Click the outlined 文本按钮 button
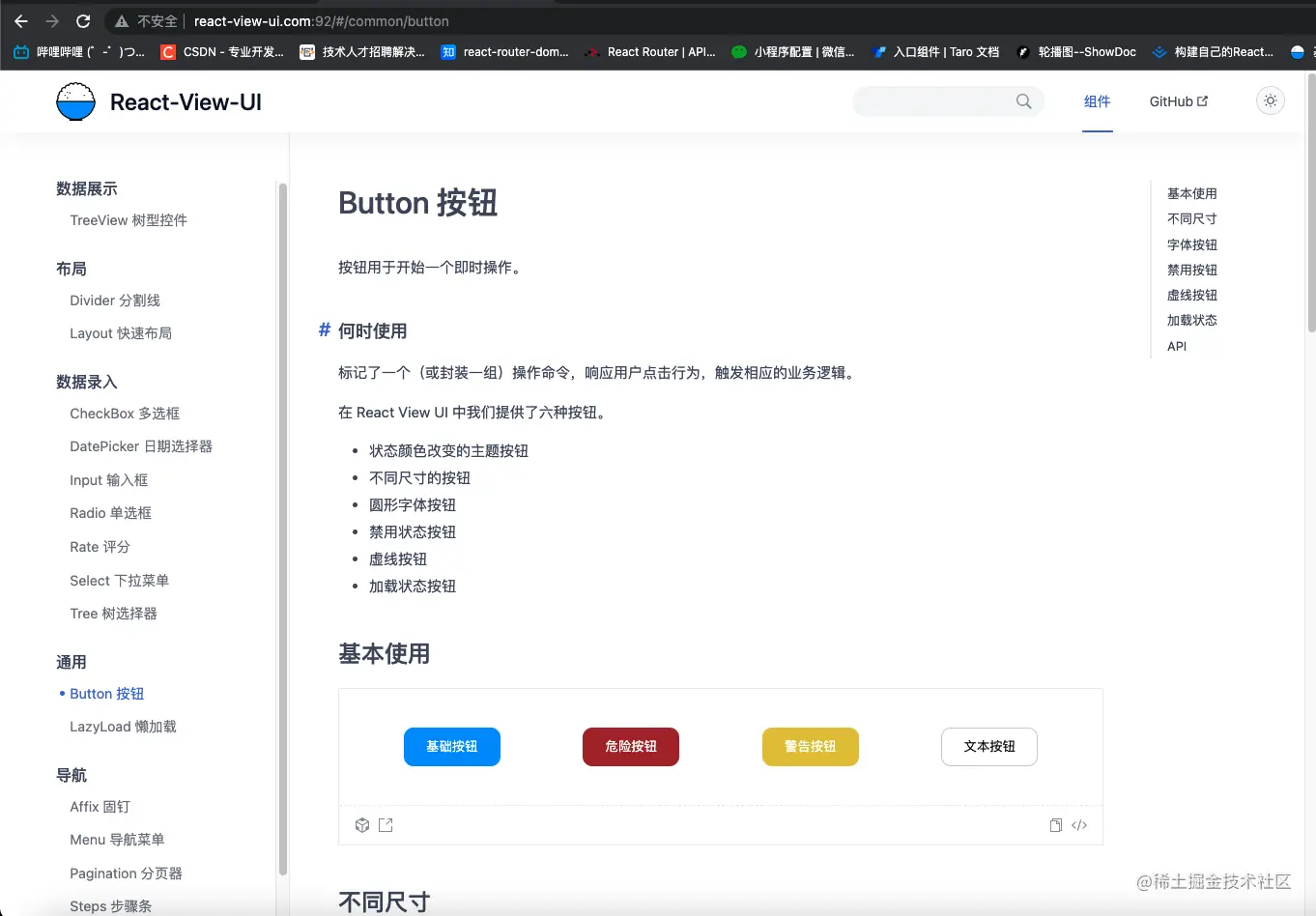The height and width of the screenshot is (916, 1316). point(989,747)
